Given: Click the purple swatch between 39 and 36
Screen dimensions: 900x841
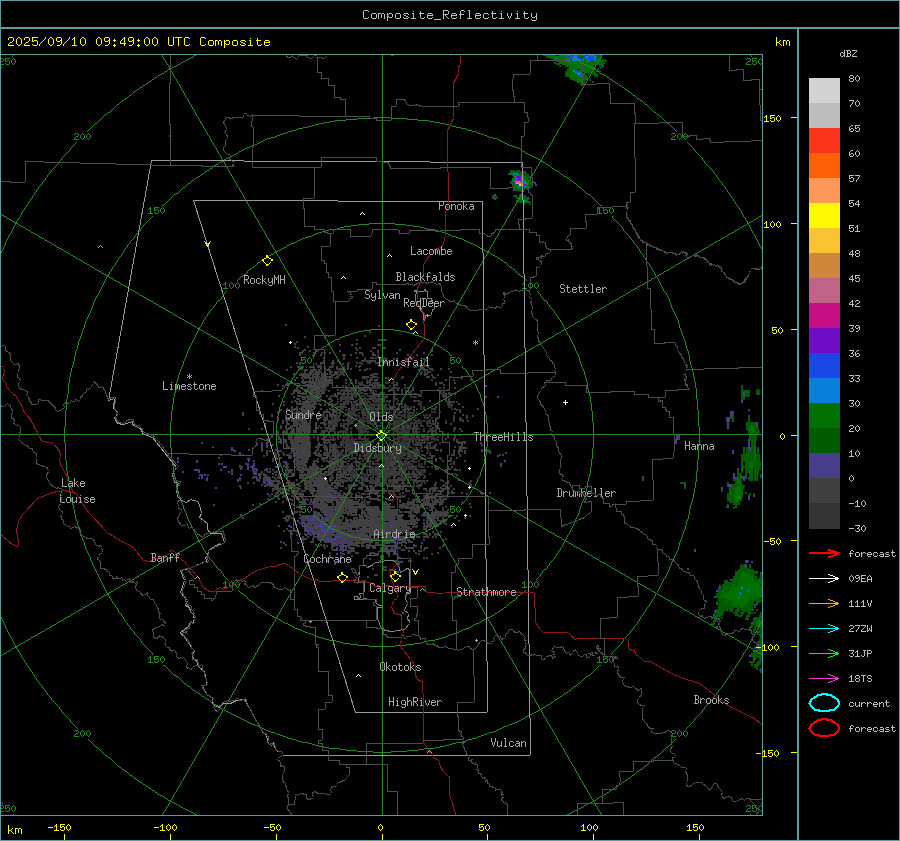Looking at the screenshot, I should [x=824, y=341].
